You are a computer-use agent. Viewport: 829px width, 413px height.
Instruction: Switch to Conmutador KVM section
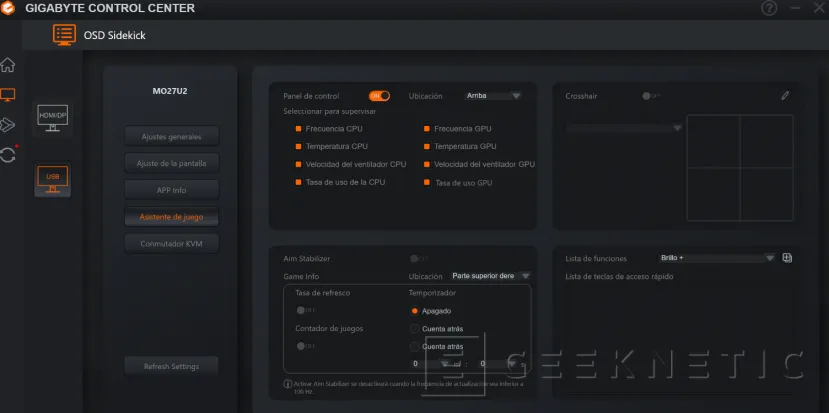coord(172,243)
